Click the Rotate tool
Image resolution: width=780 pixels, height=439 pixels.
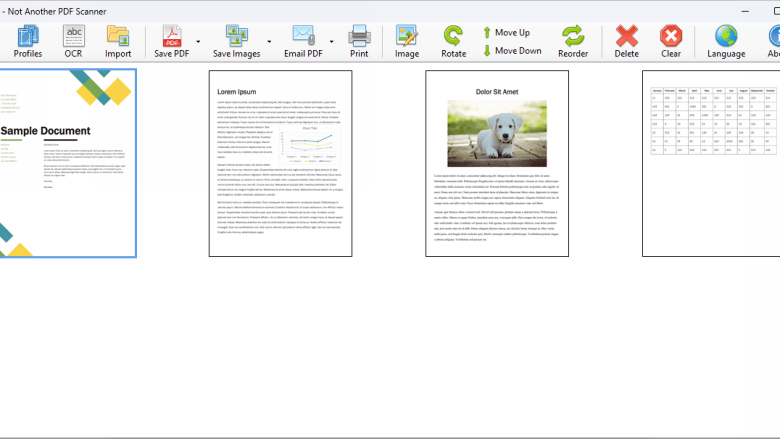453,42
